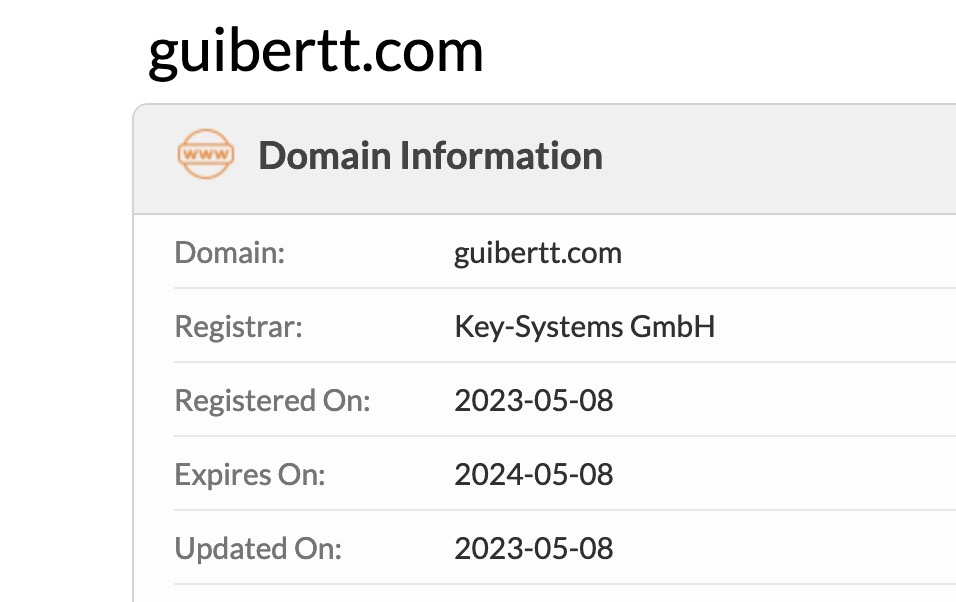Click the year "2024" in the expiry date

(x=484, y=474)
